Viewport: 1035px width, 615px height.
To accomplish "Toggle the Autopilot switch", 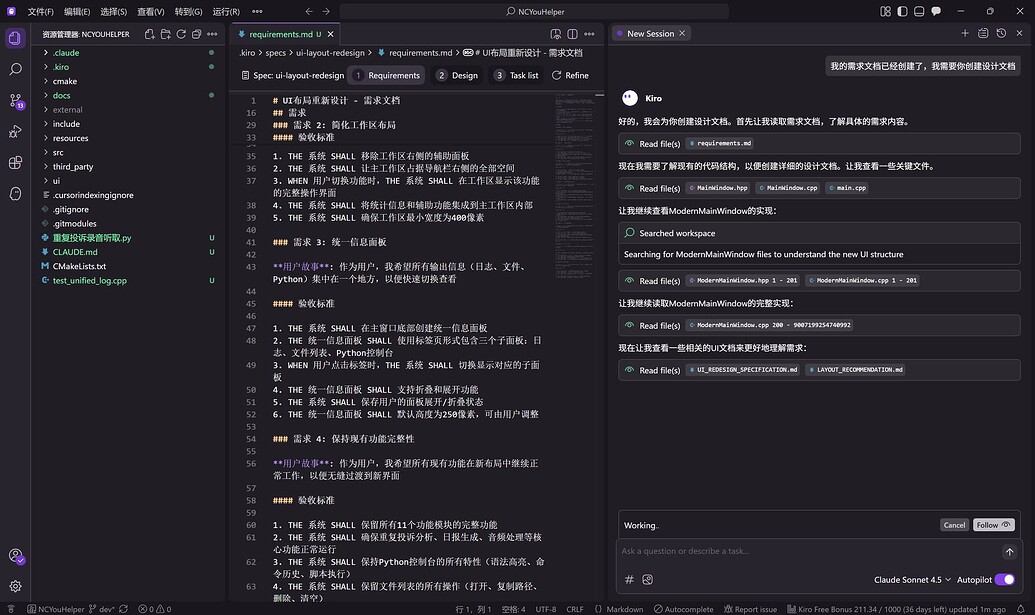I will pyautogui.click(x=1005, y=579).
